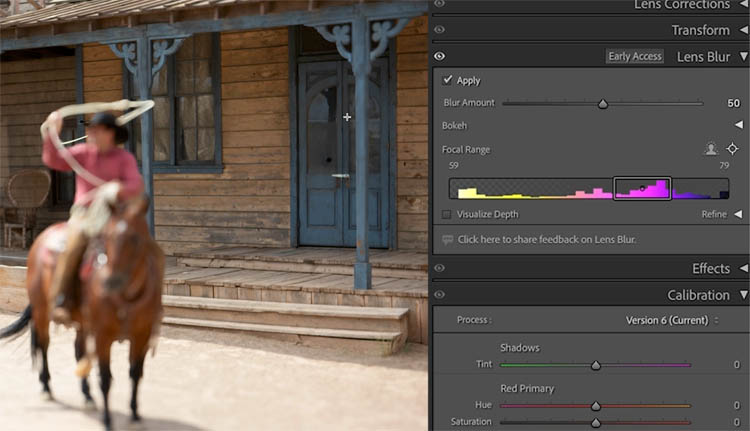750x431 pixels.
Task: Click the Calibration panel title
Action: point(698,296)
